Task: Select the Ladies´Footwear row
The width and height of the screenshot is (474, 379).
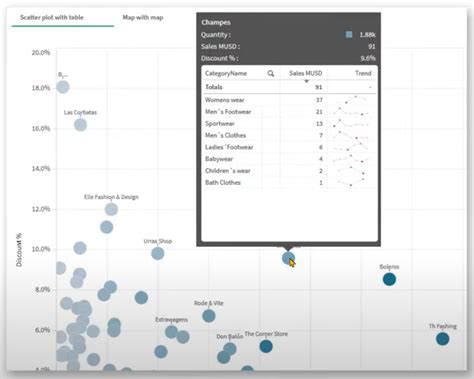Action: (289, 147)
